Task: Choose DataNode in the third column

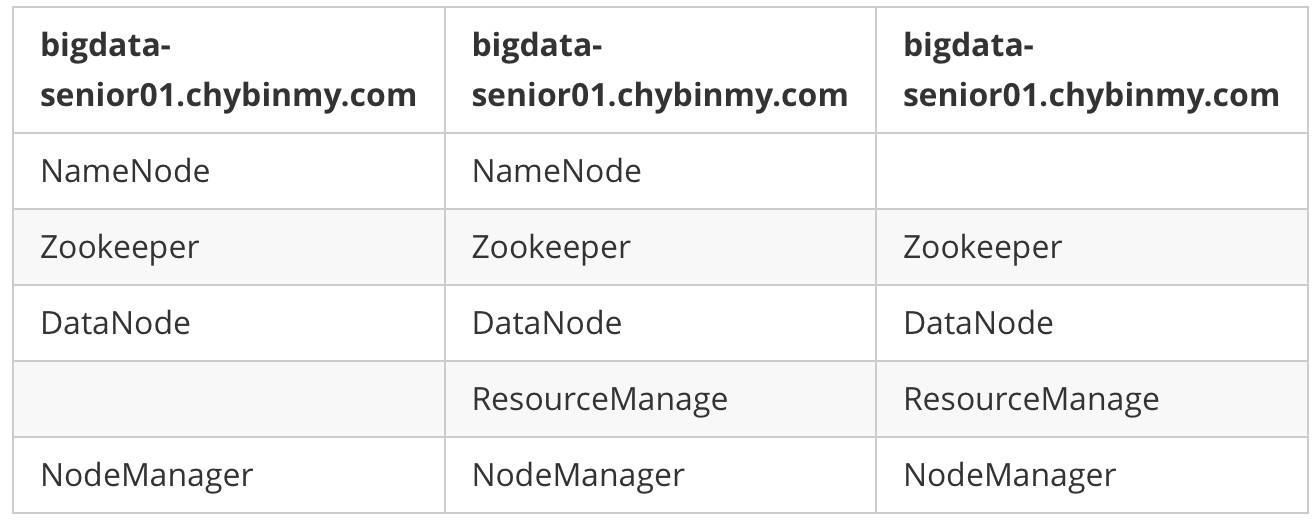Action: point(978,323)
